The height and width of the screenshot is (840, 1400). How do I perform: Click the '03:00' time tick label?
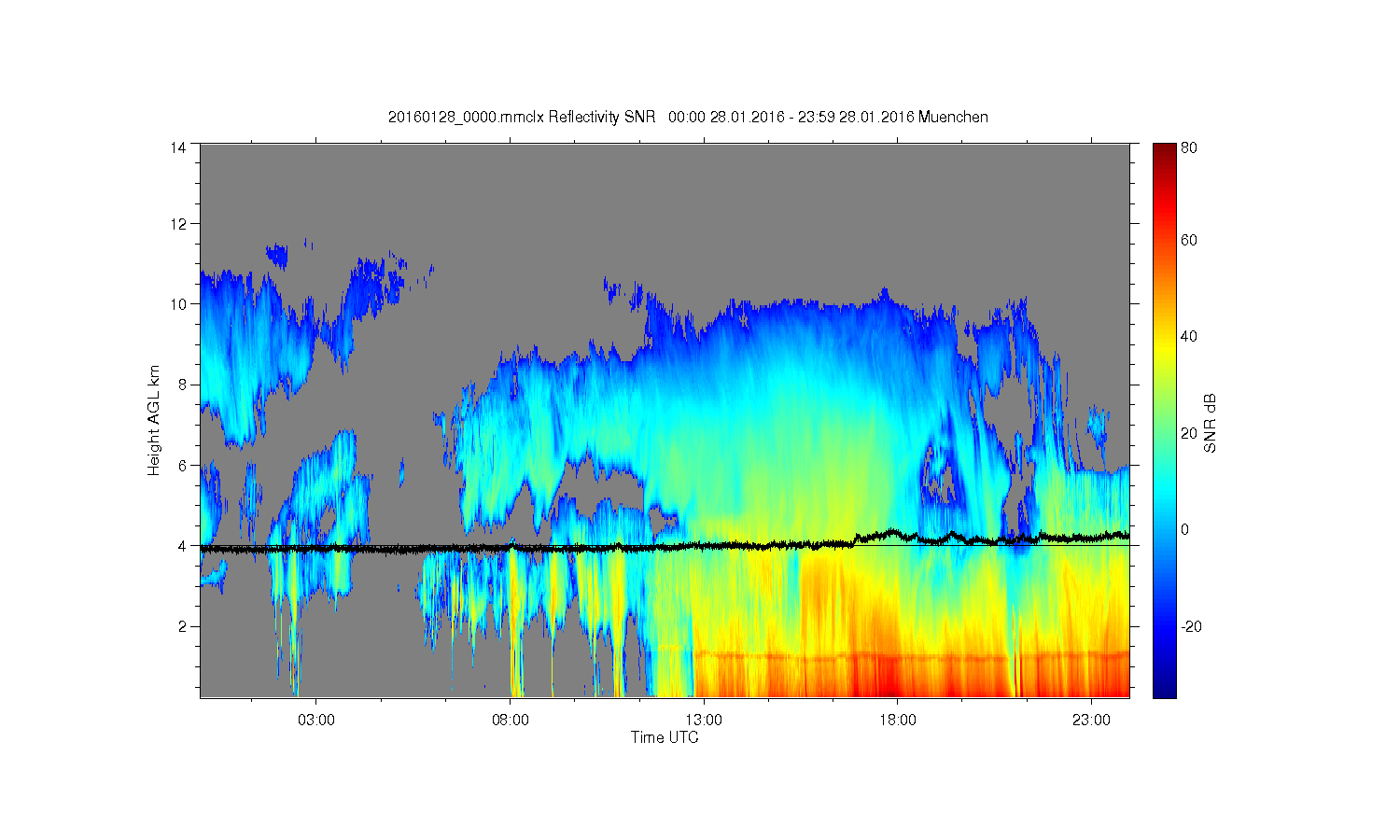316,721
